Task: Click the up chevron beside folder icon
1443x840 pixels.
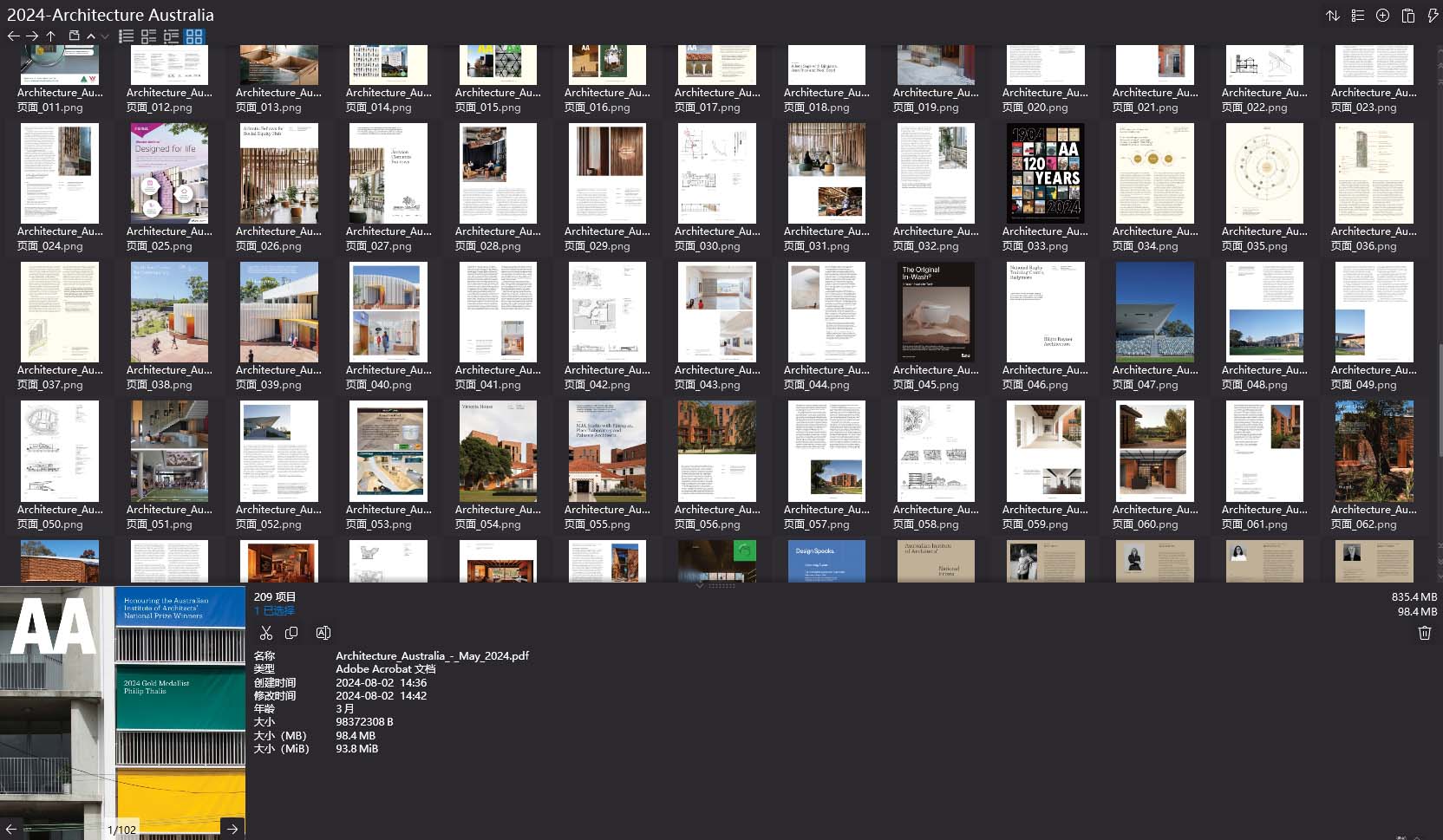Action: coord(91,36)
